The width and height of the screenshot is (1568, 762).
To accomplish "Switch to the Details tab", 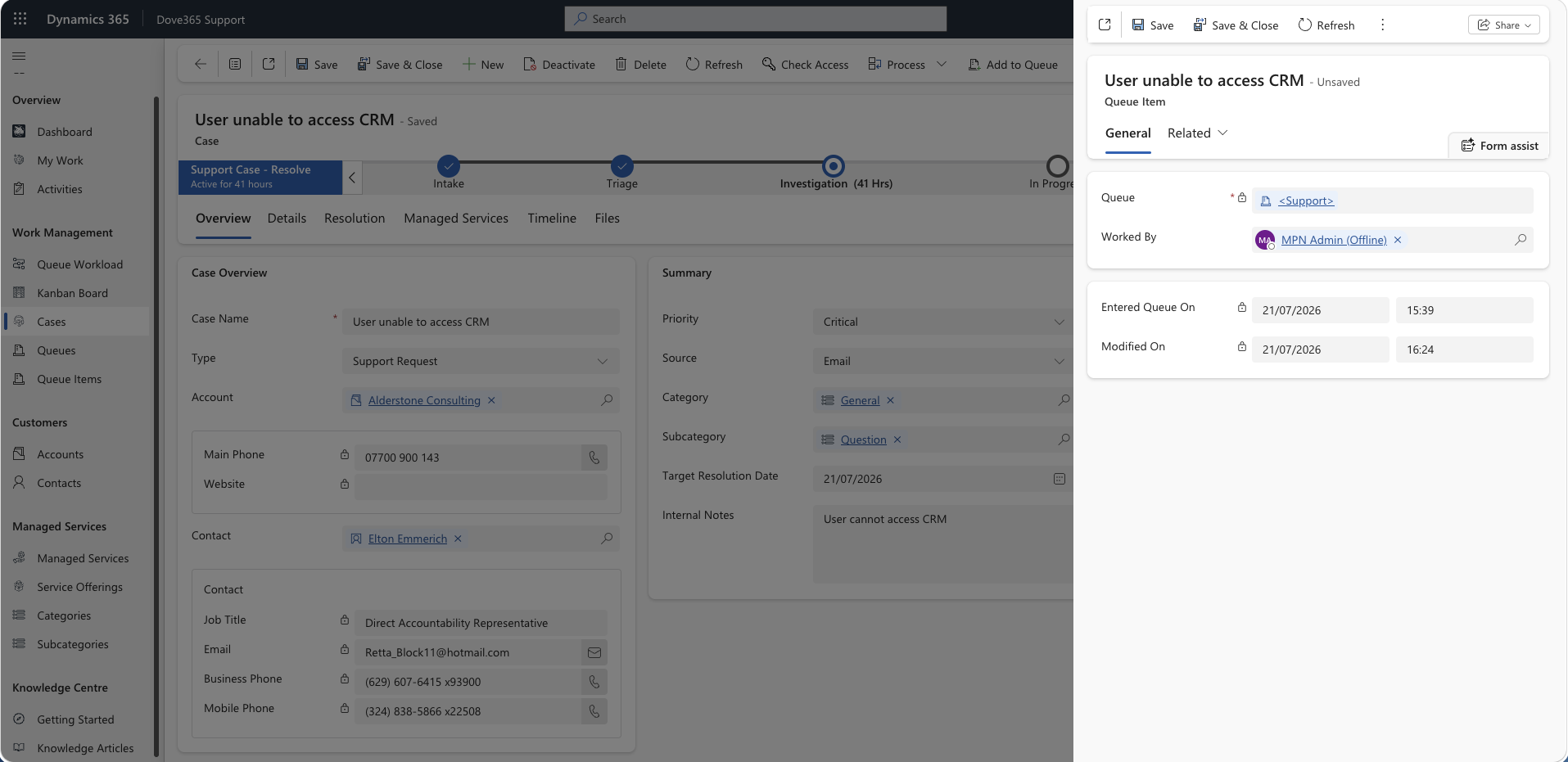I will point(287,219).
